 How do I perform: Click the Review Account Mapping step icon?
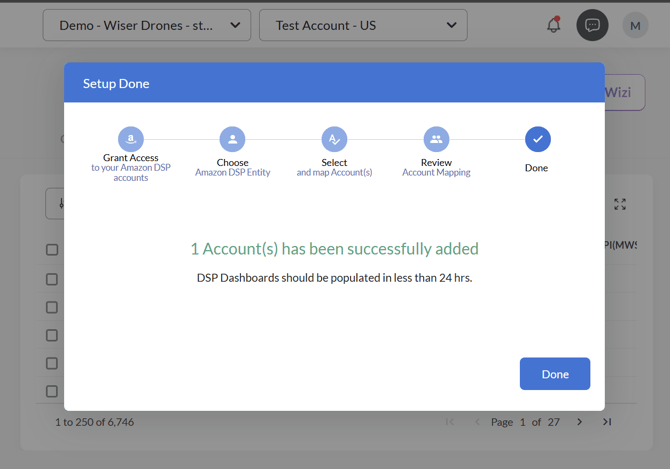(x=436, y=139)
